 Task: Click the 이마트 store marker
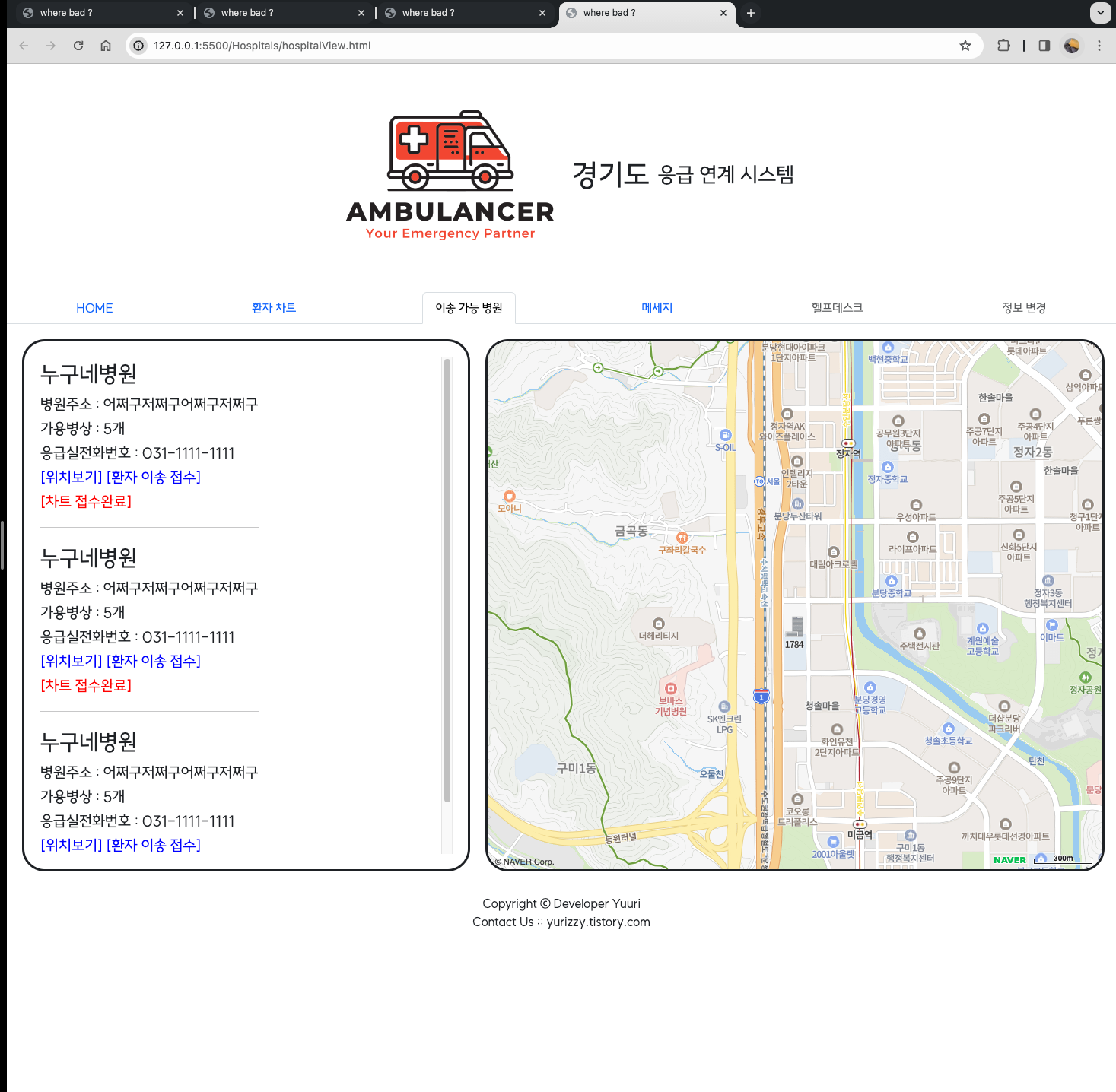(1052, 625)
